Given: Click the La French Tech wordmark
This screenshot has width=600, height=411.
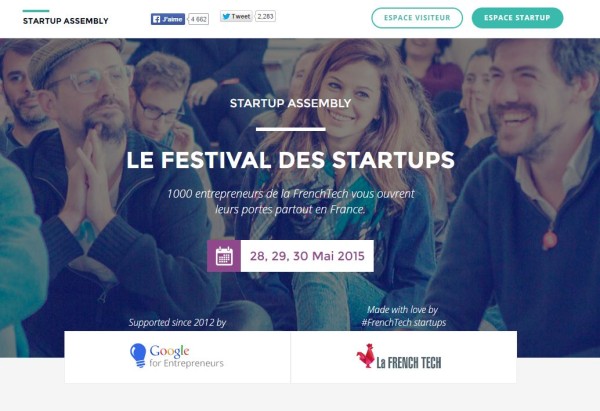Looking at the screenshot, I should click(409, 362).
